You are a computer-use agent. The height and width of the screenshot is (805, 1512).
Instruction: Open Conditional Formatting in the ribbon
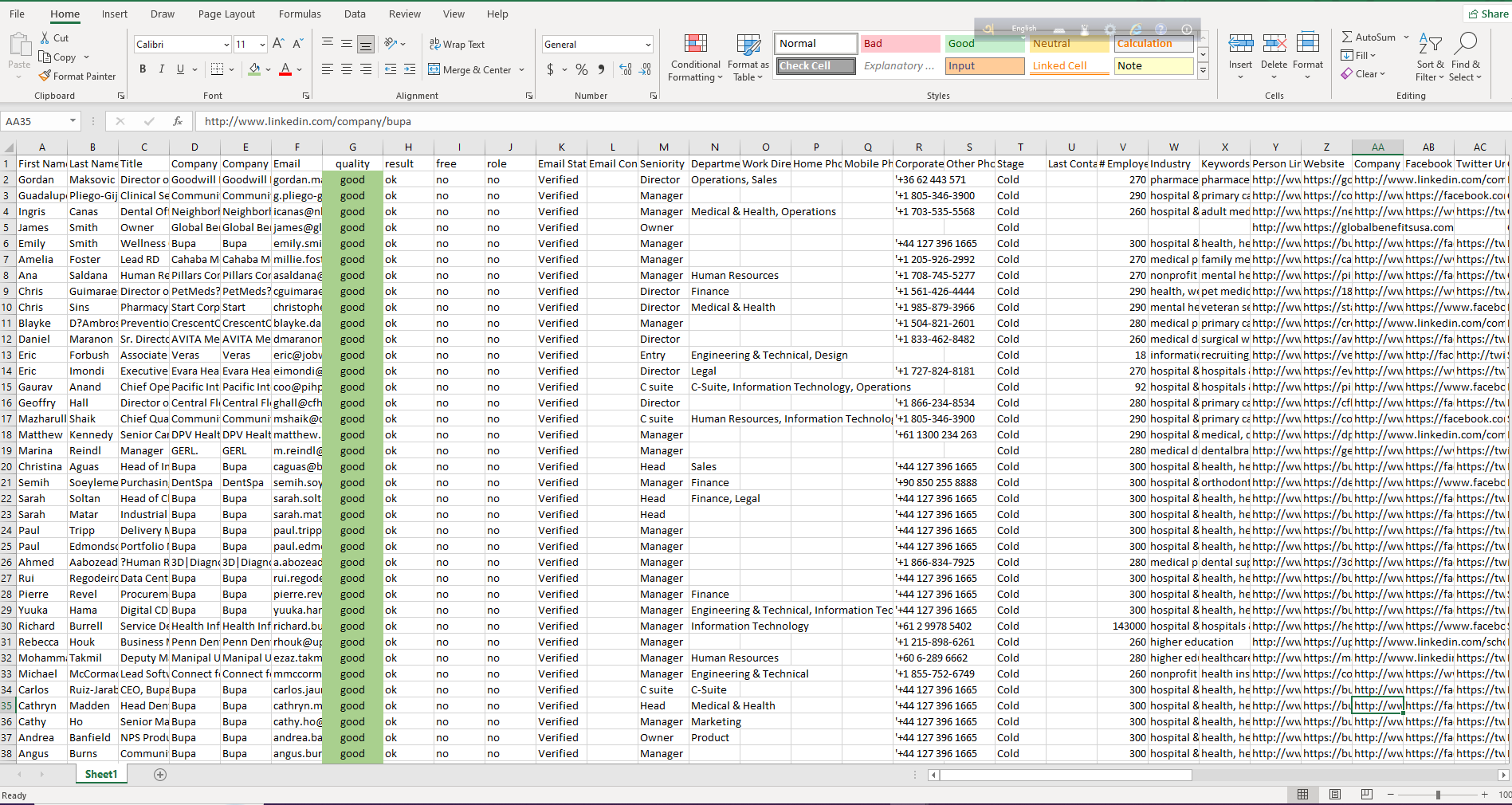click(x=695, y=57)
